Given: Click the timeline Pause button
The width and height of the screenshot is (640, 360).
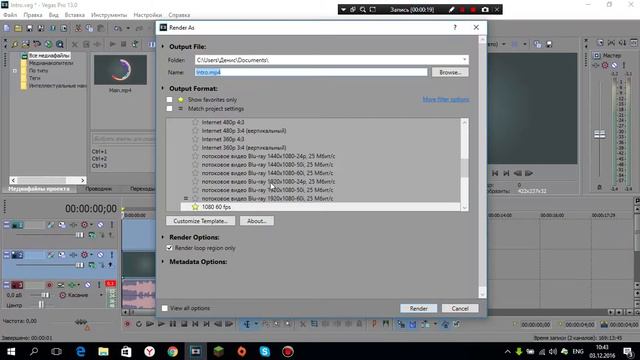Looking at the screenshot, I should tap(173, 324).
